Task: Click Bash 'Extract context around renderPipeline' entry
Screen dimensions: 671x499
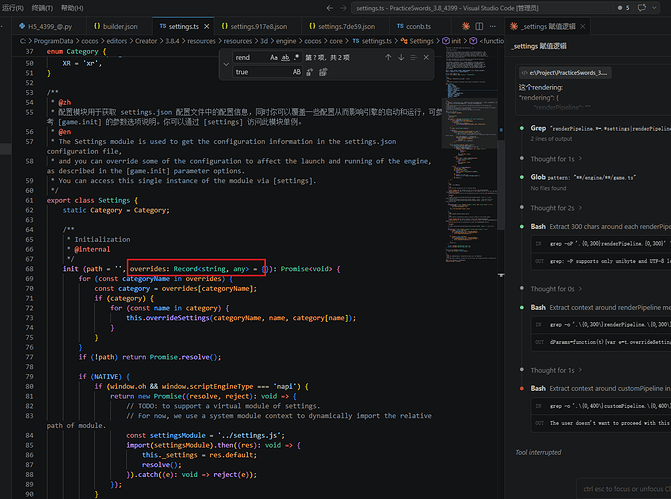Action: (x=600, y=307)
